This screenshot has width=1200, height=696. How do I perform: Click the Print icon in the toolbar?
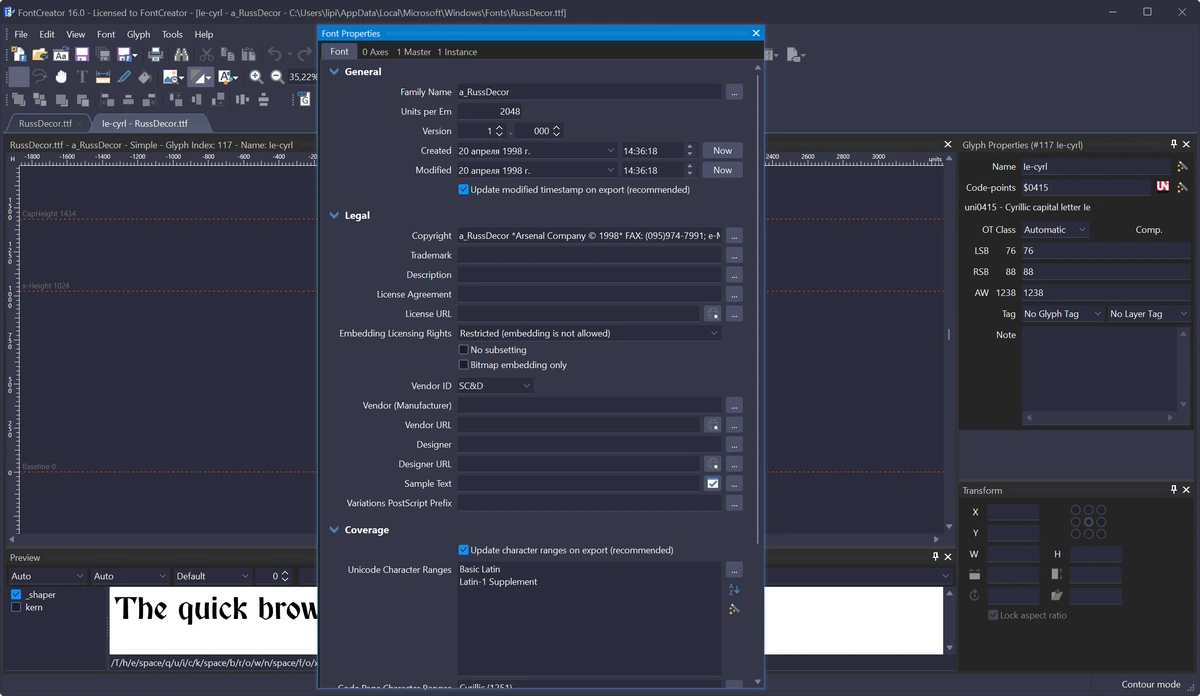coord(156,54)
